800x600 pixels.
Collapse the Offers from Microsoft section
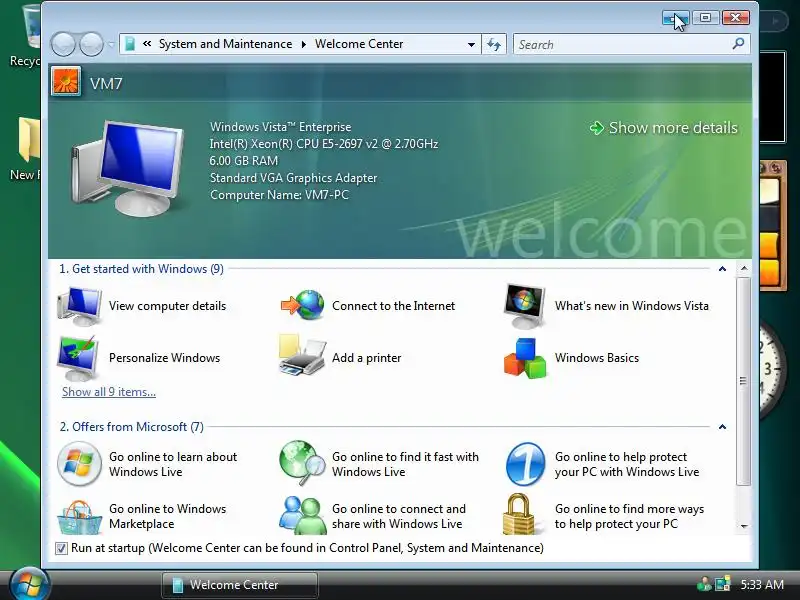[722, 427]
